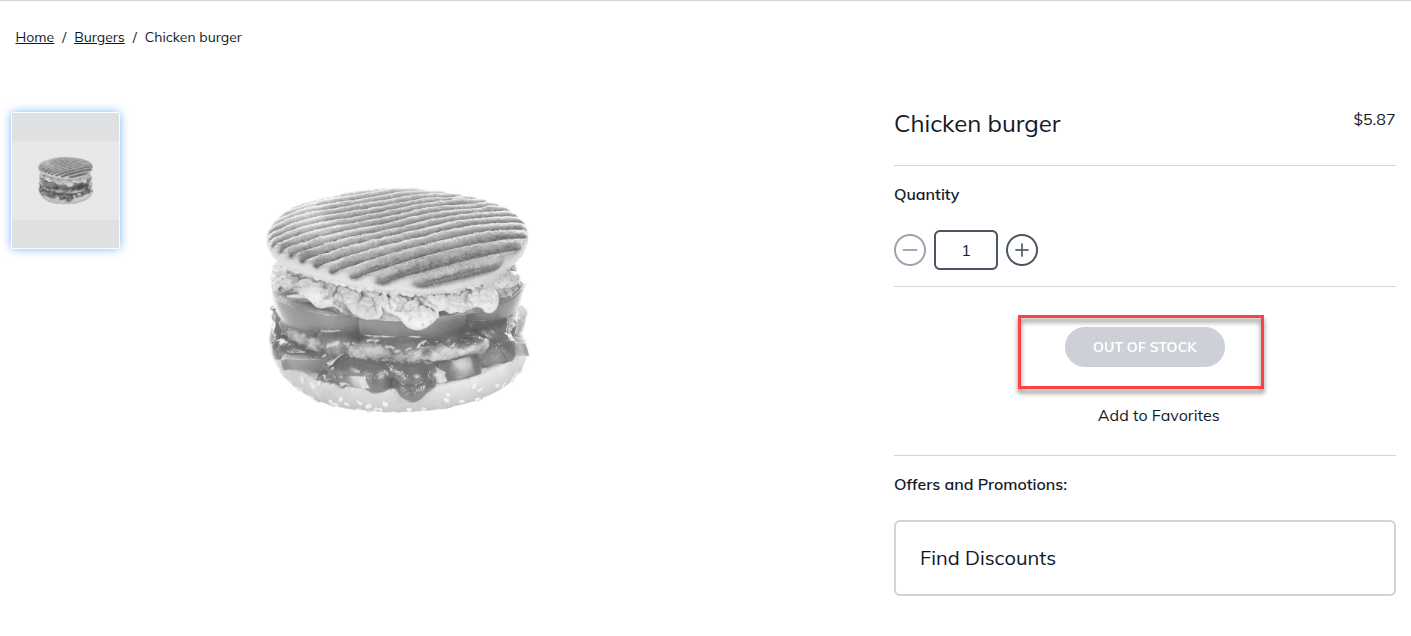Decrease quantity with the minus icon
The image size is (1411, 636).
click(910, 250)
